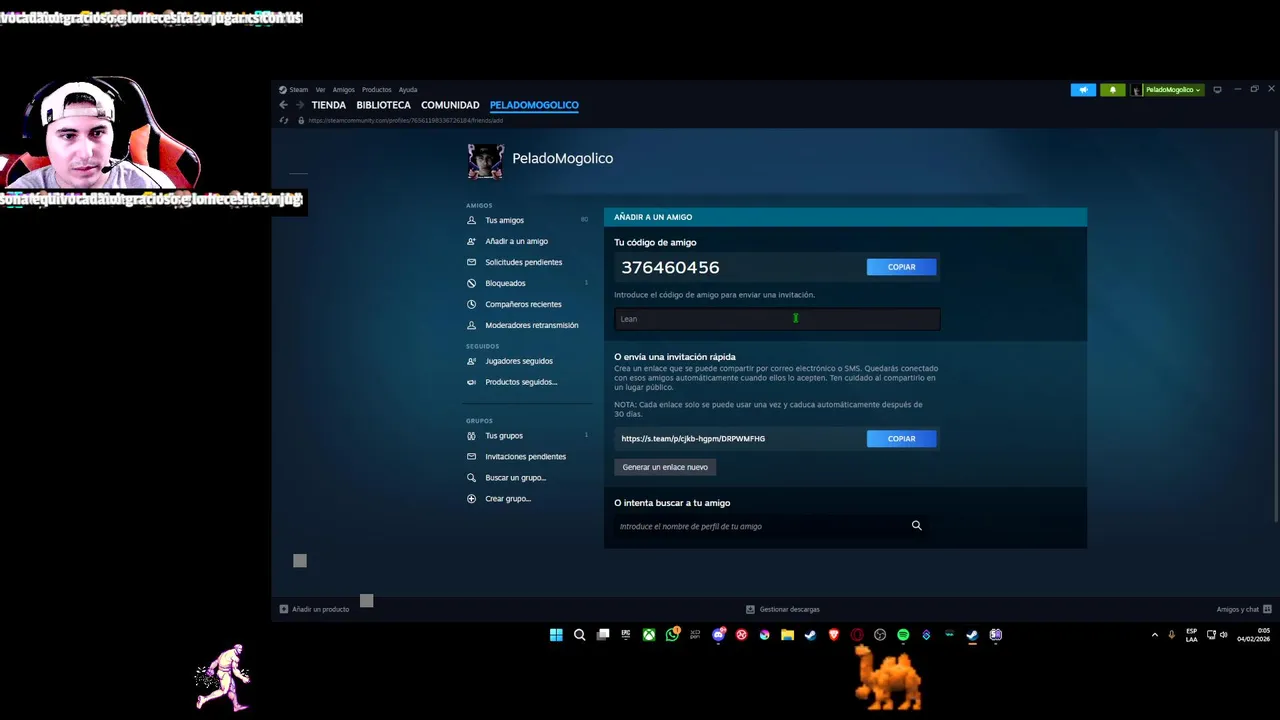The width and height of the screenshot is (1280, 720).
Task: Open Epic Games from the taskbar
Action: [626, 635]
